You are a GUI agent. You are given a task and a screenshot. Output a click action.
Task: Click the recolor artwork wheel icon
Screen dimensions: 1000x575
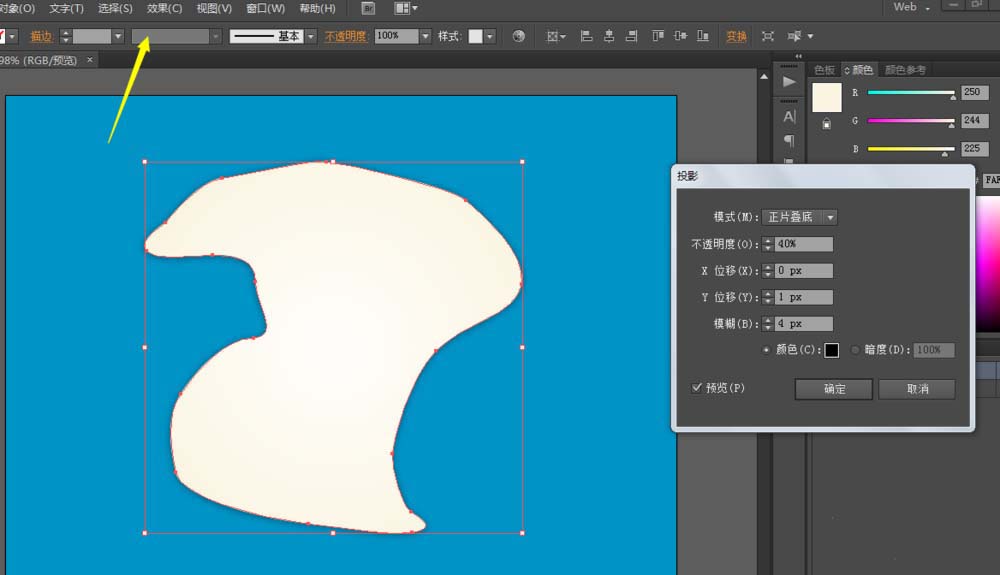[x=518, y=36]
